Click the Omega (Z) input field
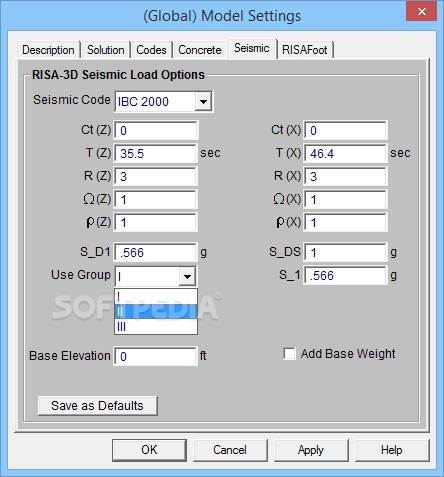Image resolution: width=444 pixels, height=477 pixels. [156, 199]
